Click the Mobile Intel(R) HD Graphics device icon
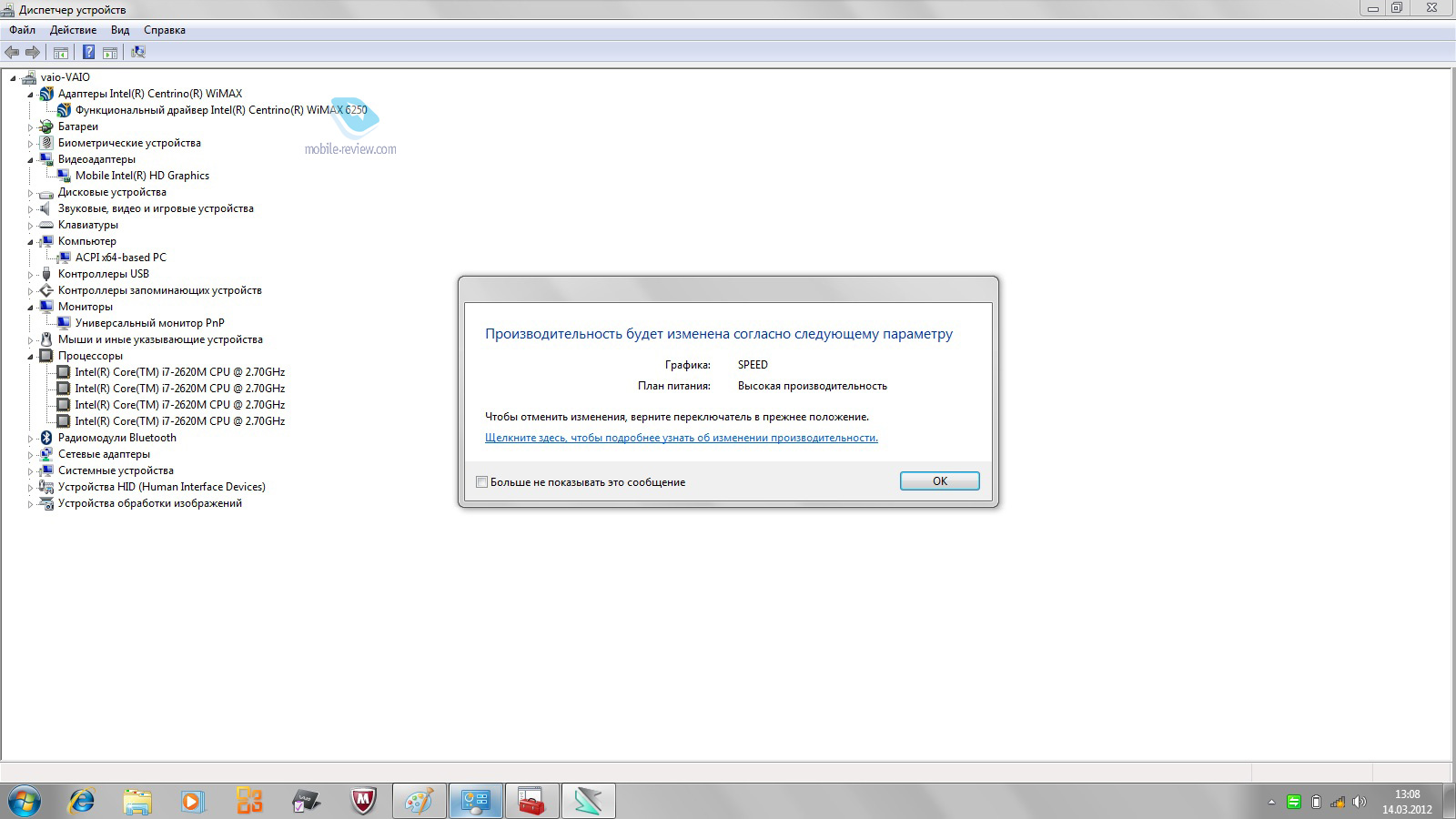 click(64, 176)
